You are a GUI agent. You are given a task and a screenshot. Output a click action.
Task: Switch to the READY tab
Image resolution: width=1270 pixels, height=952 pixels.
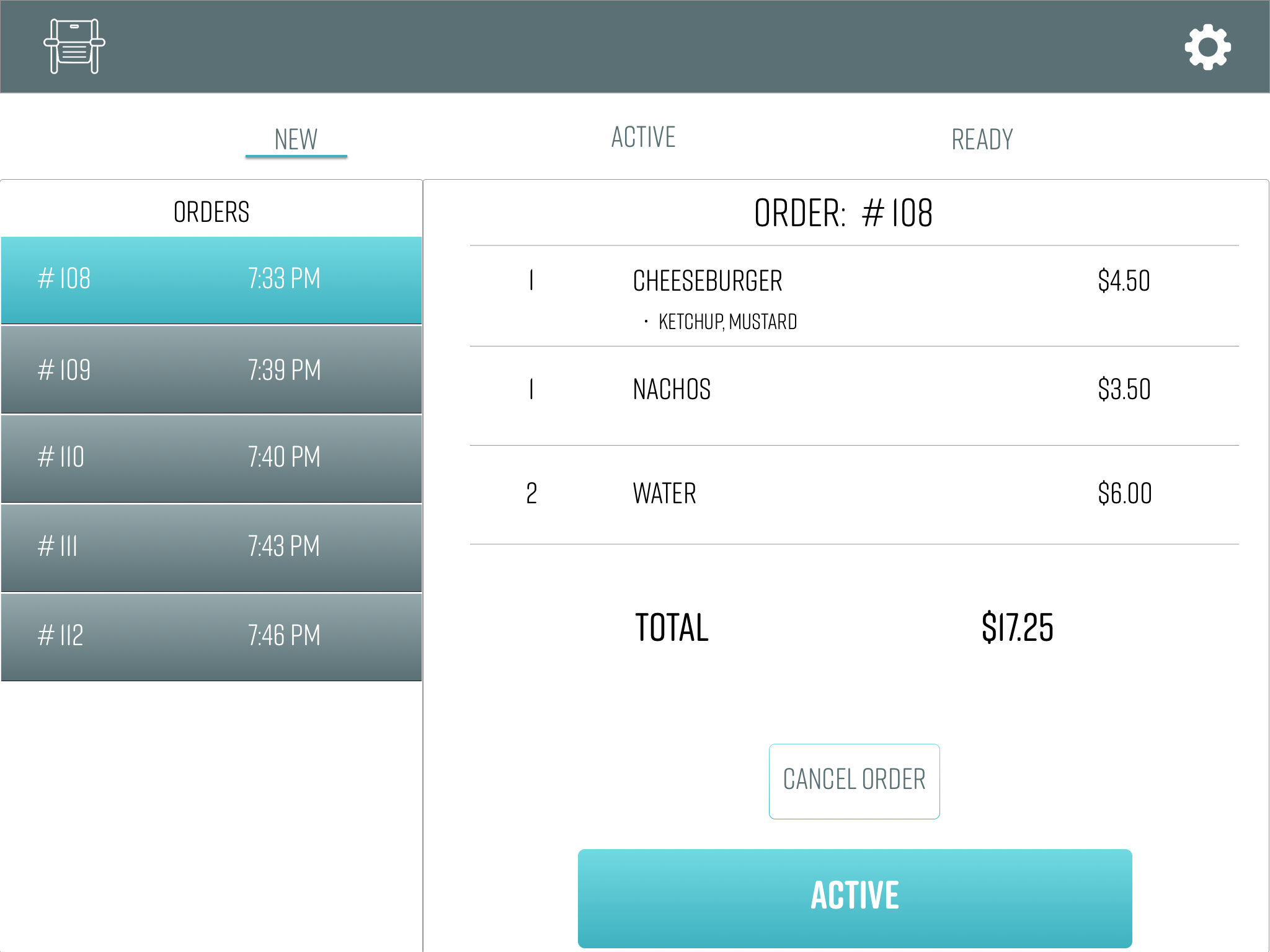982,140
